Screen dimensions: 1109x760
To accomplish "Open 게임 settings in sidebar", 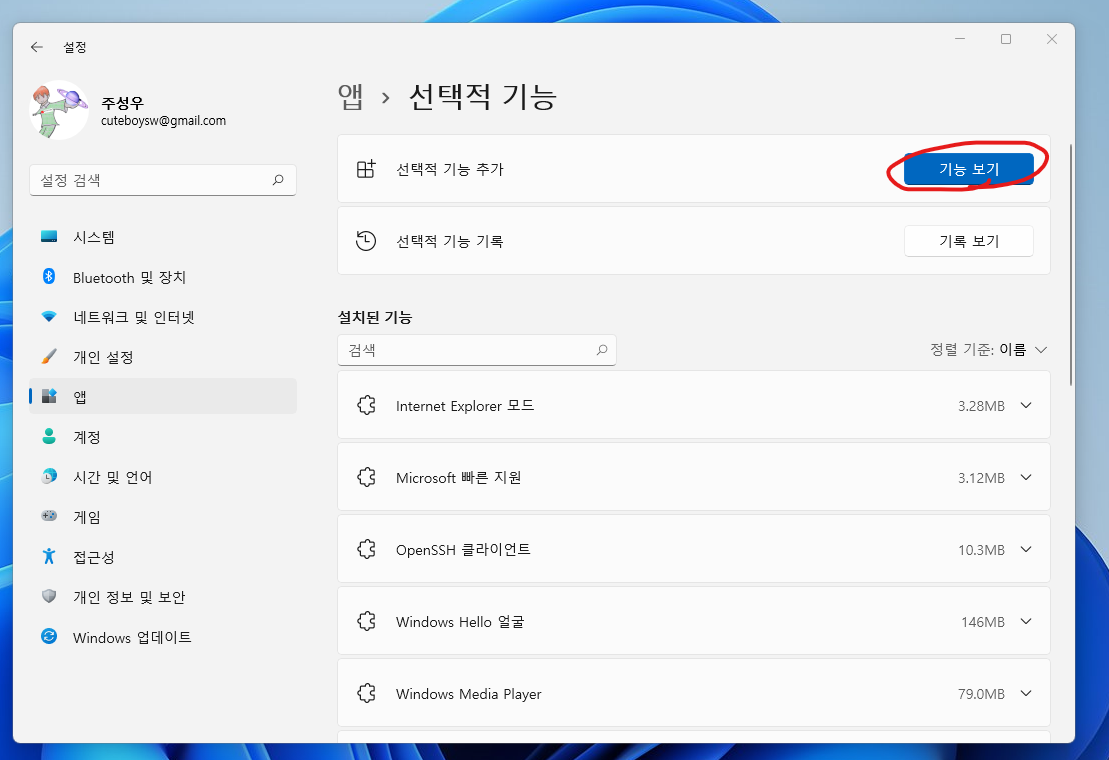I will [163, 517].
